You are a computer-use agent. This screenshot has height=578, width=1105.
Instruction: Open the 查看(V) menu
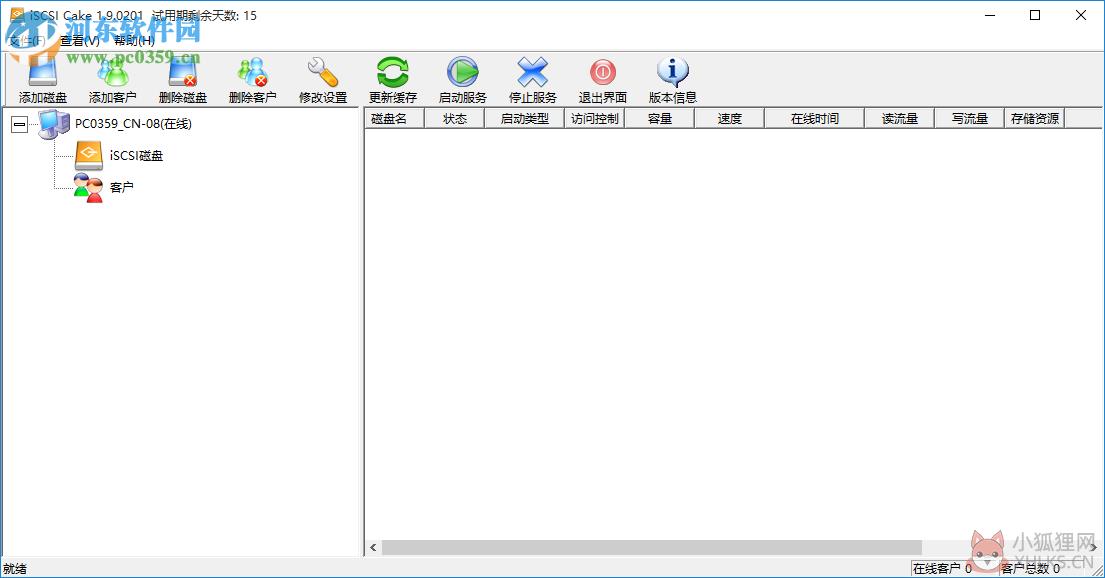[79, 40]
